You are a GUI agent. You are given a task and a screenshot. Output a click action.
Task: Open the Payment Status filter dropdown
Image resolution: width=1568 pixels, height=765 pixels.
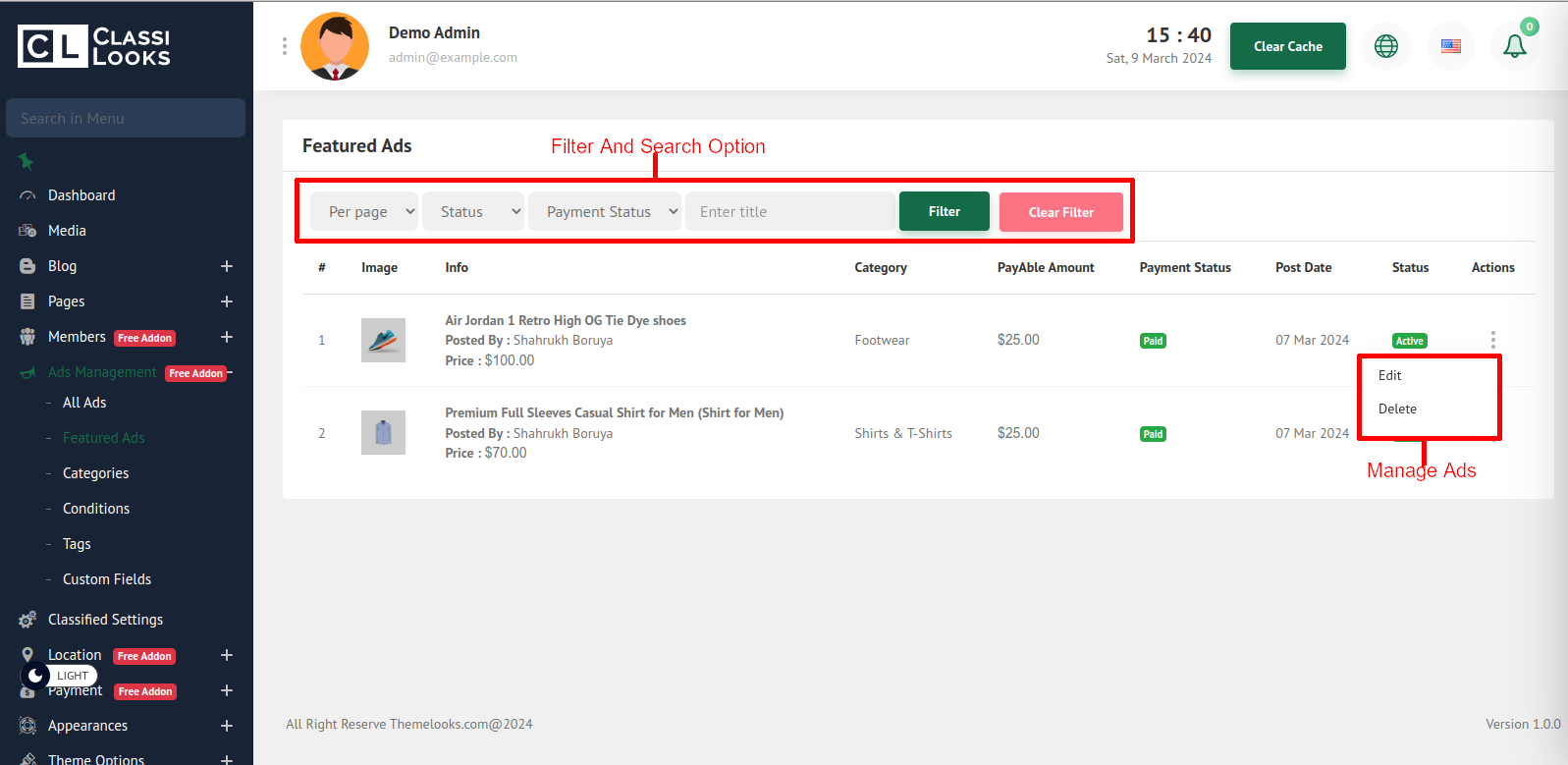pyautogui.click(x=605, y=212)
